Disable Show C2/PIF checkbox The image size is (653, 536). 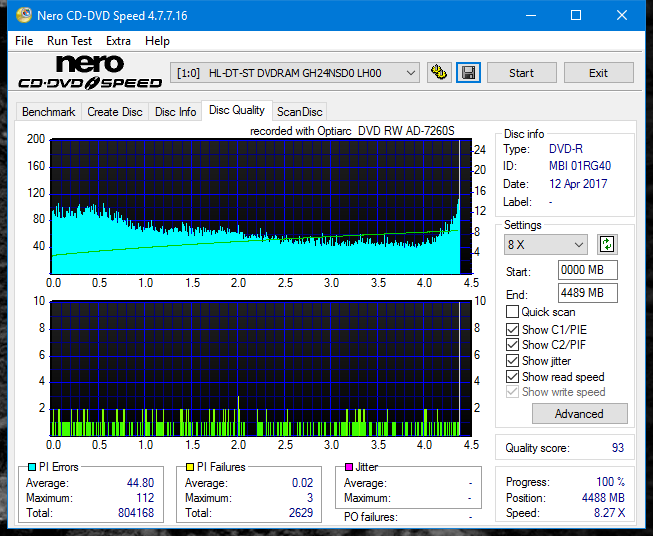click(x=512, y=345)
